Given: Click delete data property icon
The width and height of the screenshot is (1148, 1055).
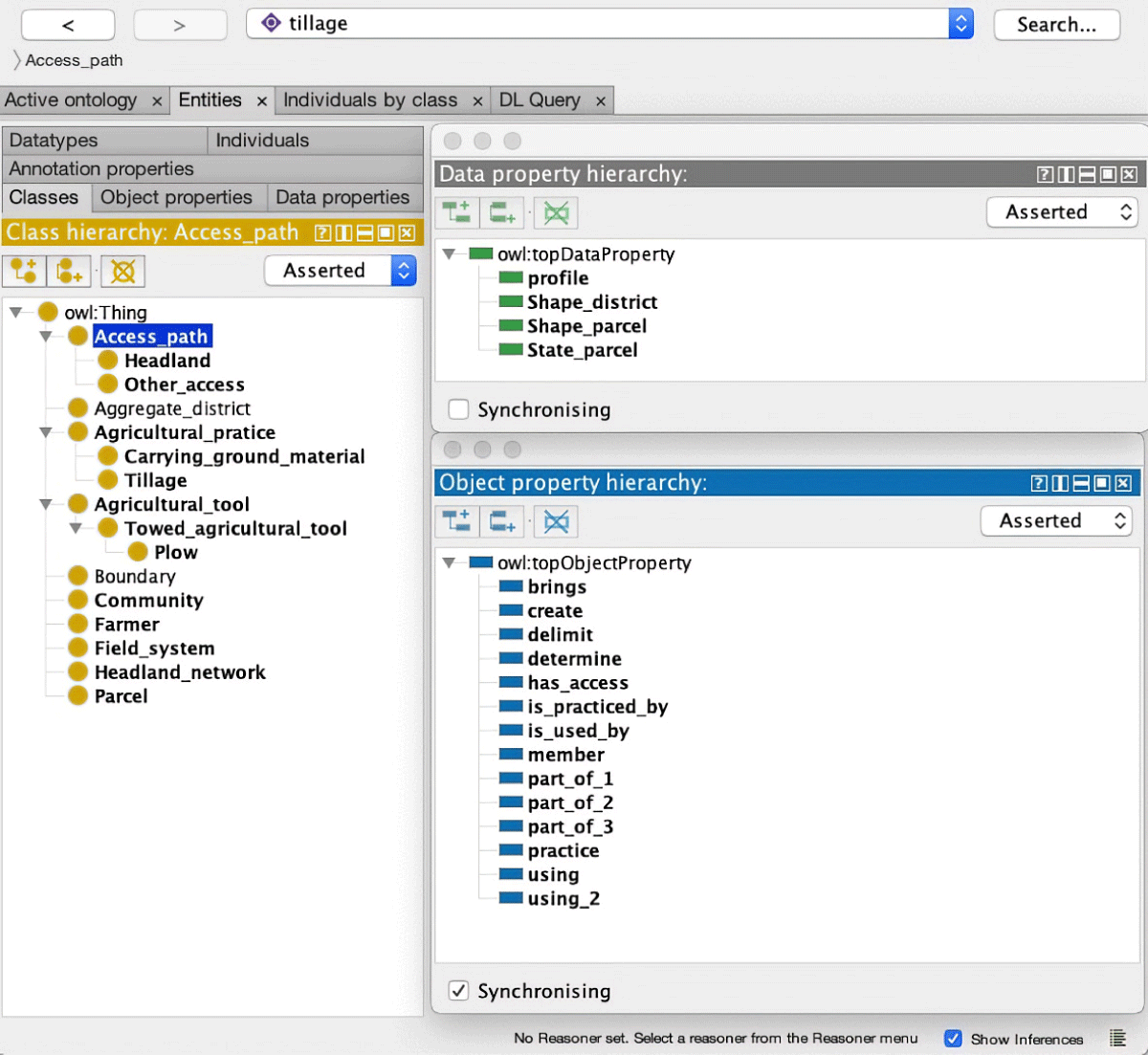Looking at the screenshot, I should pos(556,212).
